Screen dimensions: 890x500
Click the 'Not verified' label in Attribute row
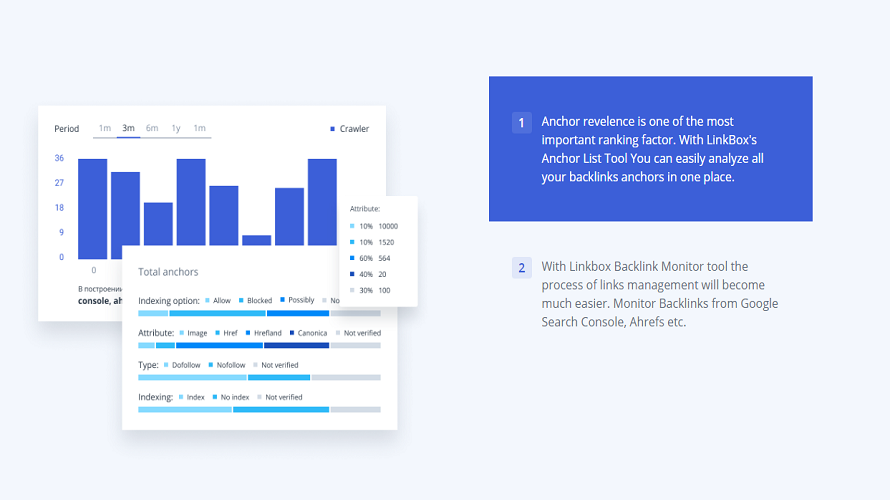pos(362,333)
